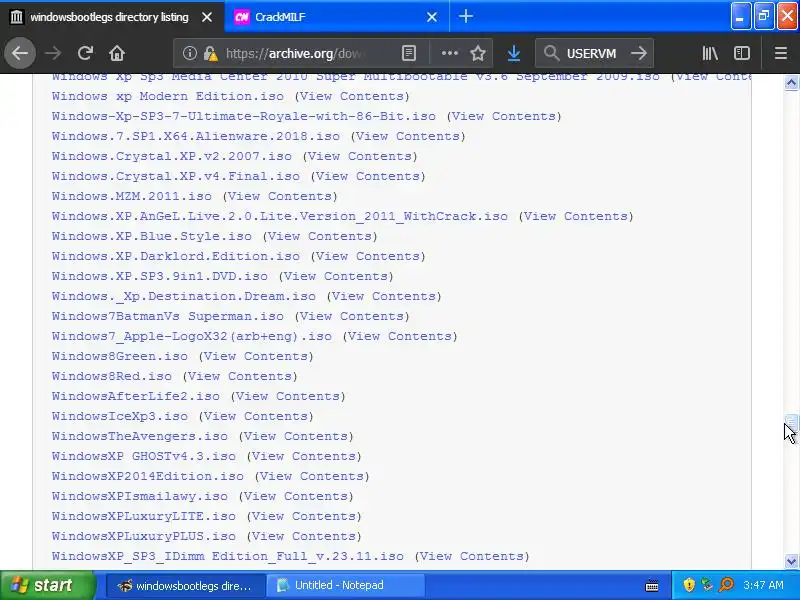Open WindowsTheAvengers.iso link
Viewport: 800px width, 600px height.
click(x=139, y=436)
